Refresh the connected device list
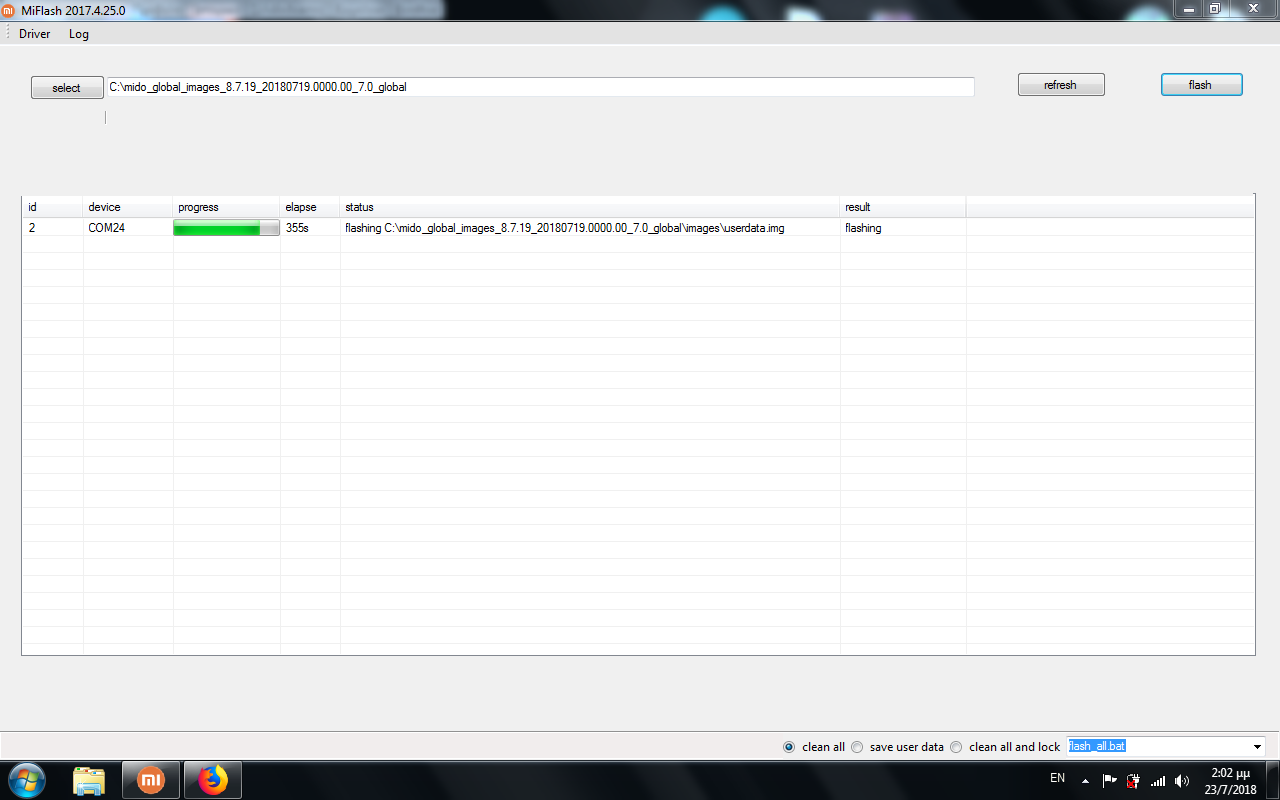Image resolution: width=1280 pixels, height=800 pixels. (x=1061, y=85)
